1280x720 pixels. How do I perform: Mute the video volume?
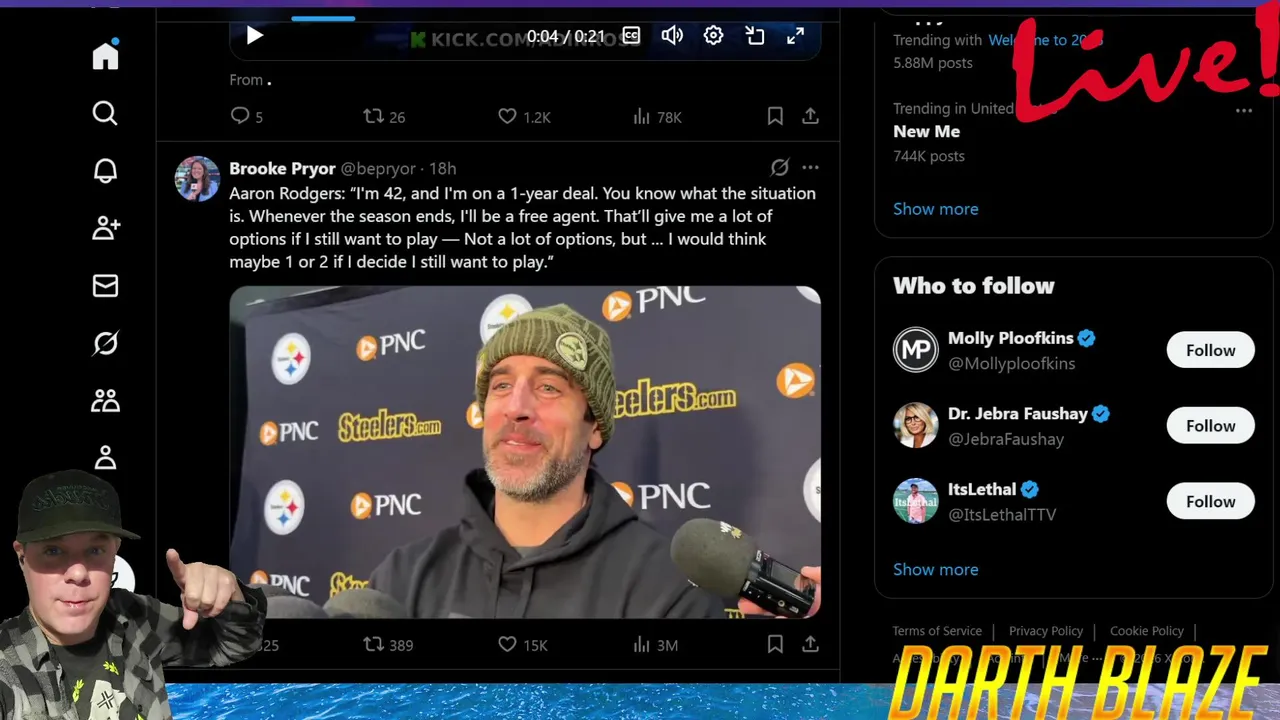click(672, 36)
